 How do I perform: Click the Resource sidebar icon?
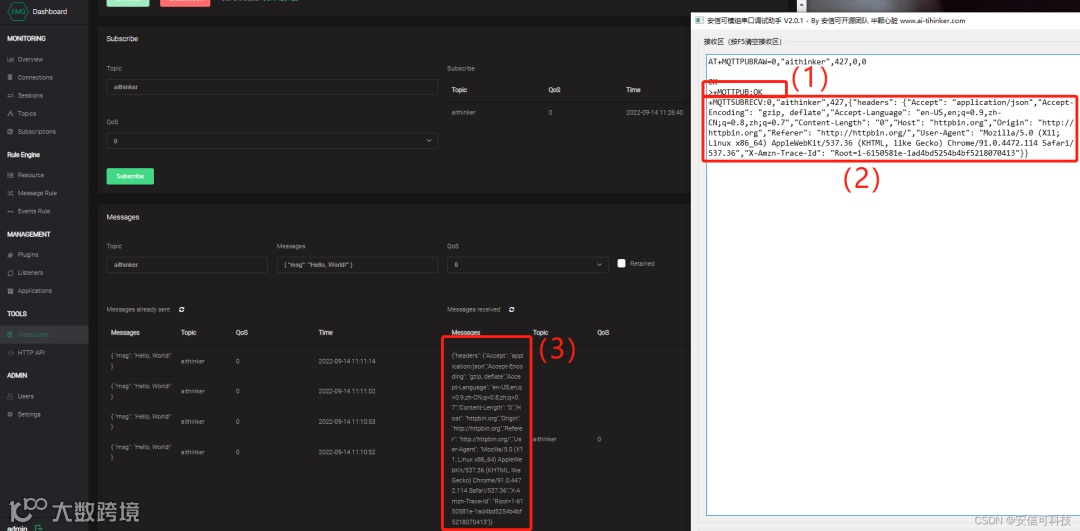(x=10, y=176)
